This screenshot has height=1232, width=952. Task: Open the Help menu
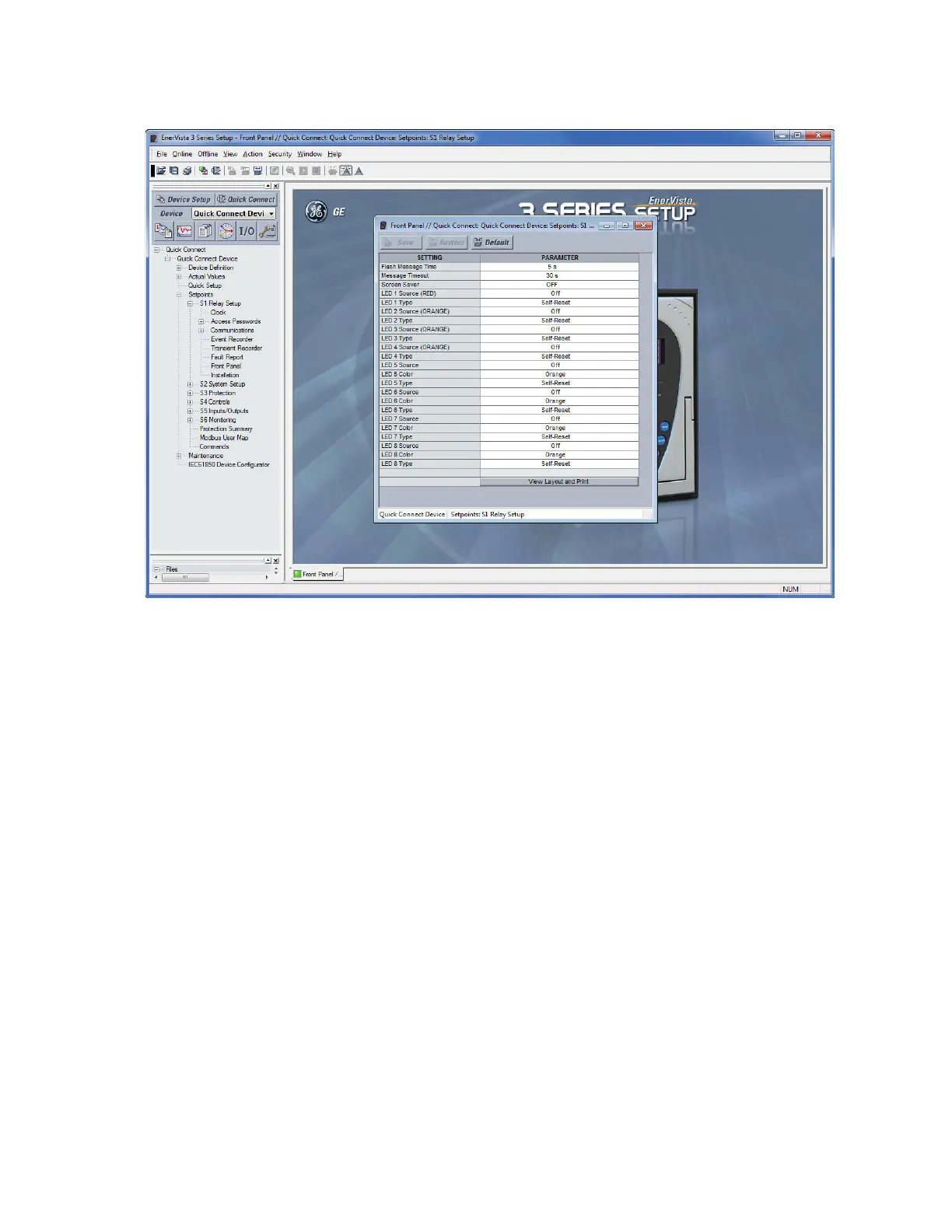(x=334, y=154)
